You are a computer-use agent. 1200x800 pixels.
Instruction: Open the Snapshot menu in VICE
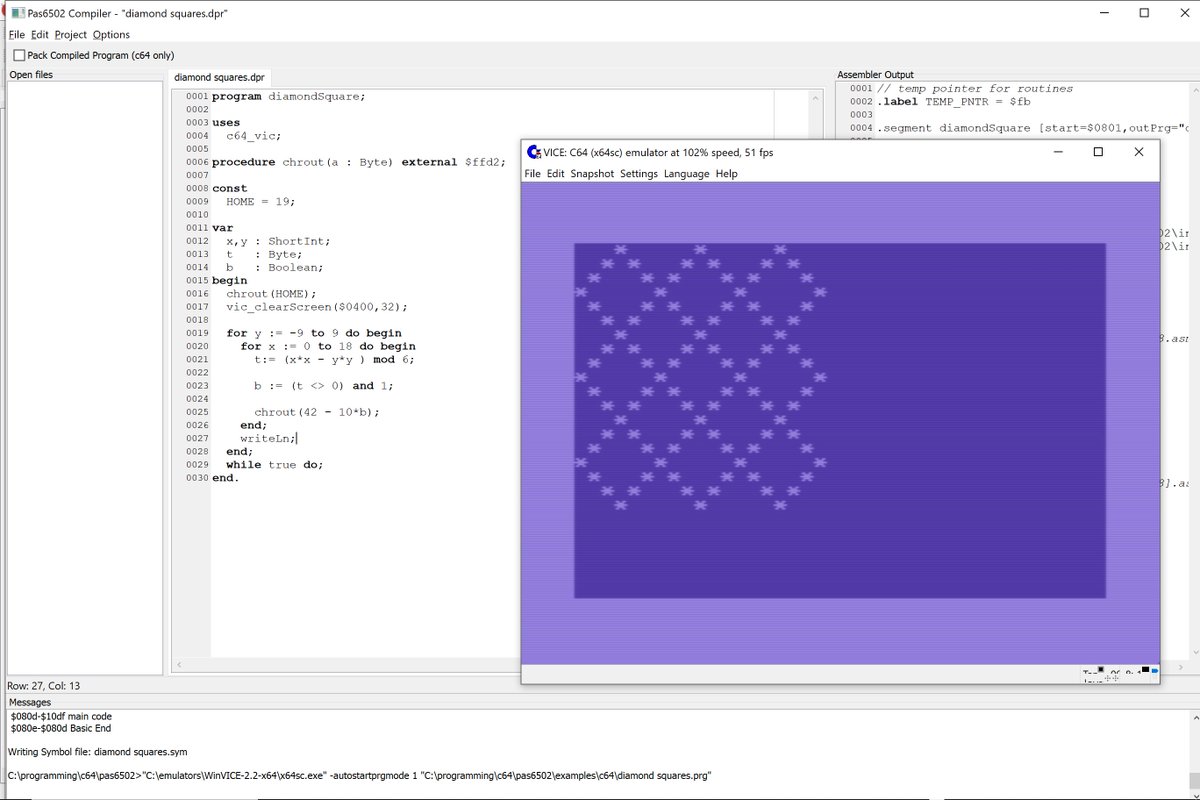(592, 173)
